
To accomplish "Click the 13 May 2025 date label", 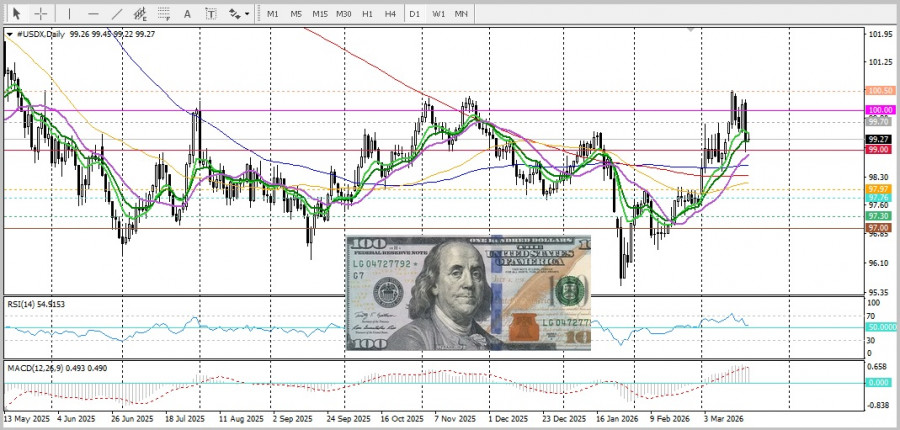I will [25, 419].
